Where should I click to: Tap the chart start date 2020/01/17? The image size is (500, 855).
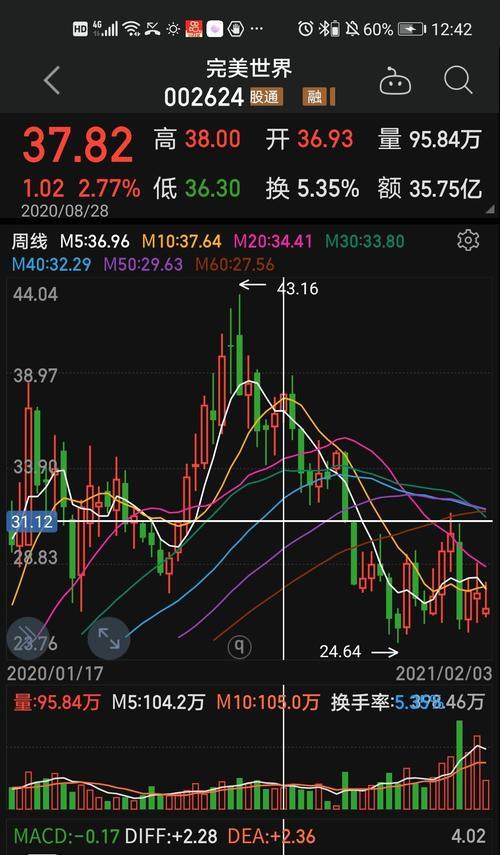tap(55, 673)
